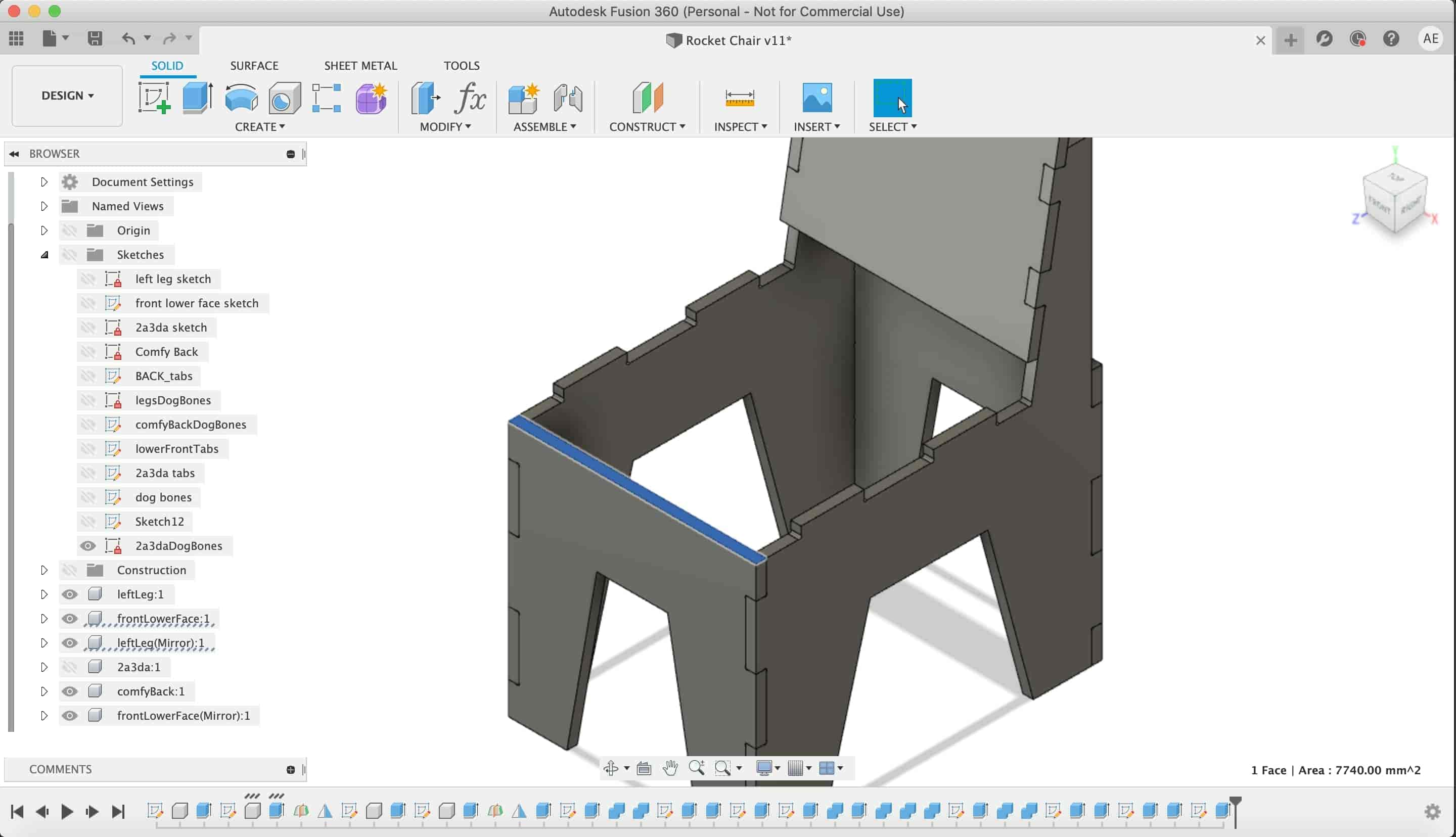
Task: Jump to the timeline beginning
Action: point(17,812)
